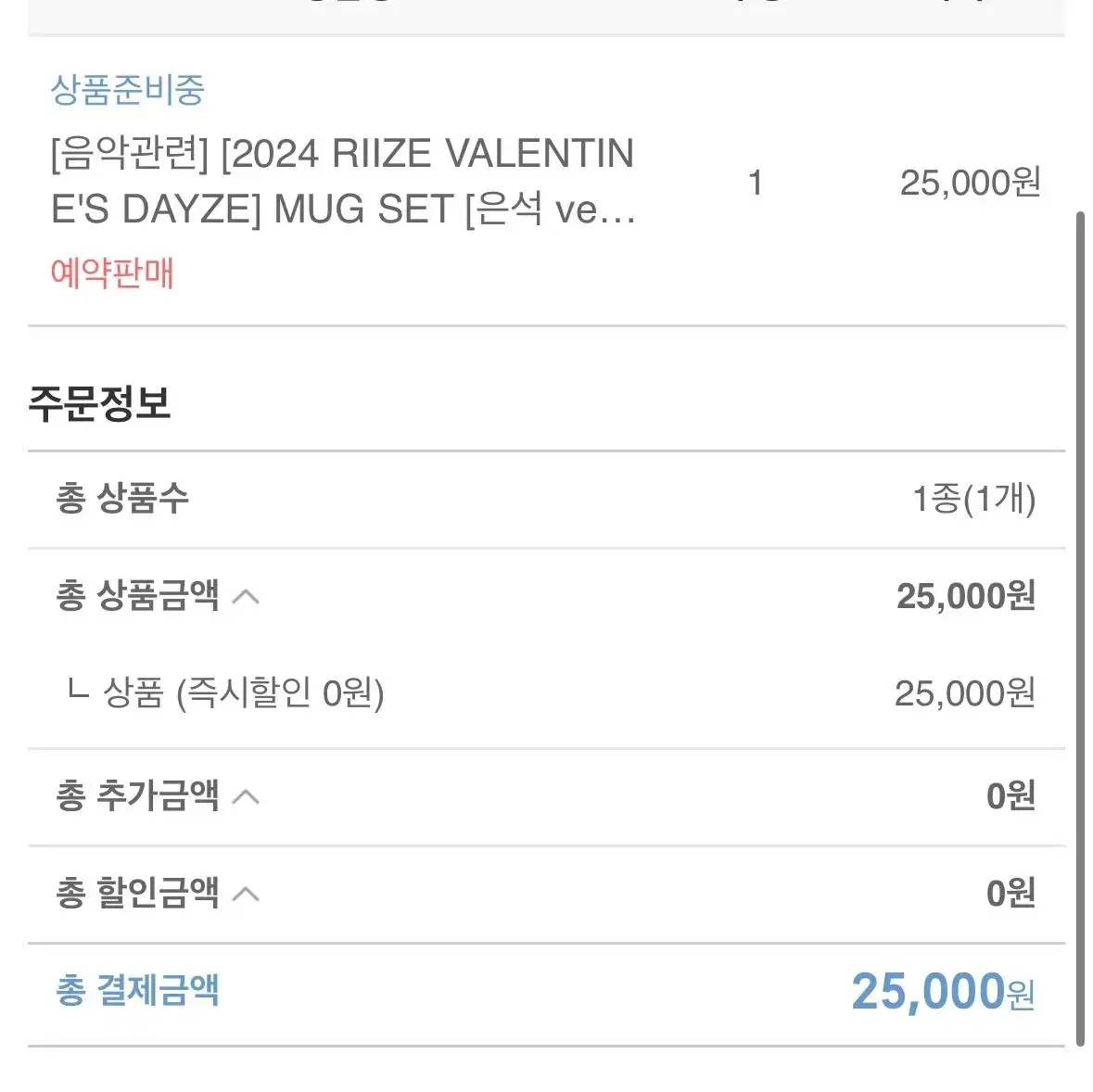Select the 상품 (즉시할인 0원) sub-row
This screenshot has width=1093, height=1092.
pyautogui.click(x=547, y=693)
